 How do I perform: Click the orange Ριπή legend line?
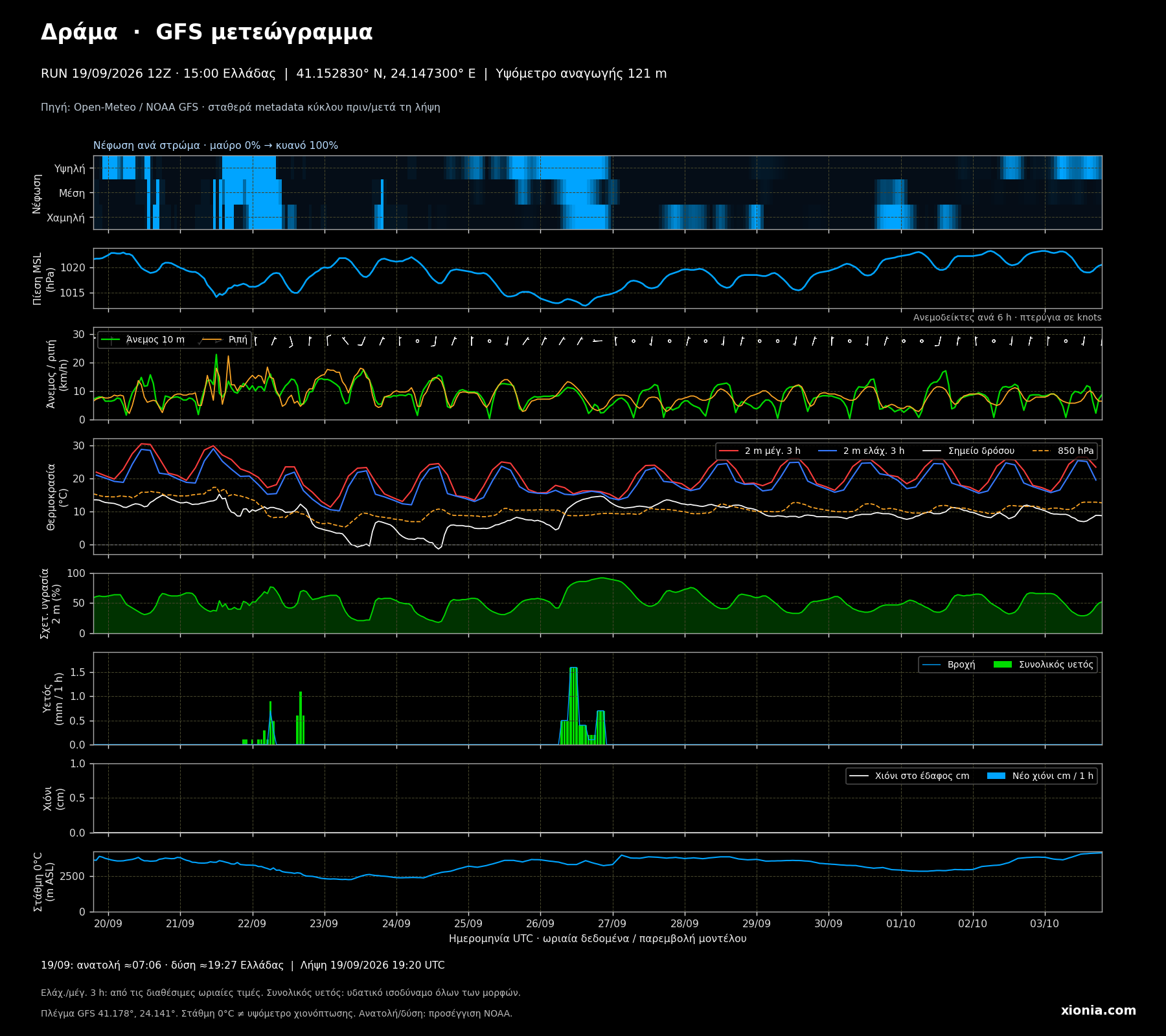212,340
